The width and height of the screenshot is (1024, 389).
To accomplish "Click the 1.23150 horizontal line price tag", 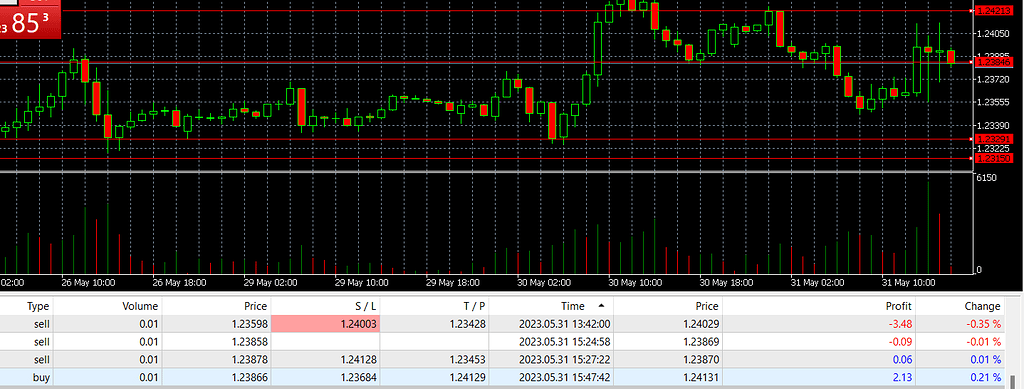I will pyautogui.click(x=993, y=159).
